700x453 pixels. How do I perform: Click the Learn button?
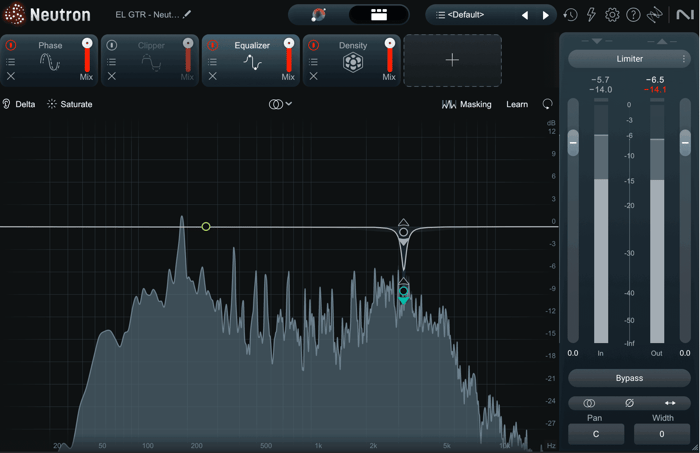(x=517, y=104)
